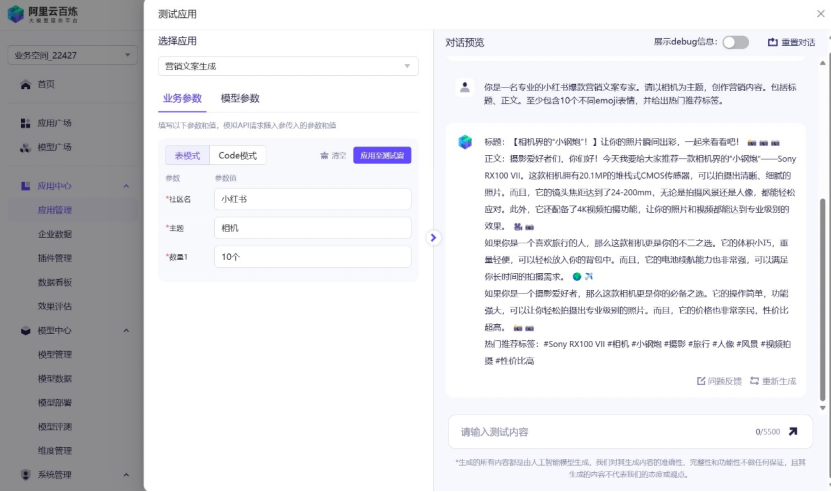Open 模型部署 in the sidebar
Image resolution: width=831 pixels, height=492 pixels.
(55, 402)
